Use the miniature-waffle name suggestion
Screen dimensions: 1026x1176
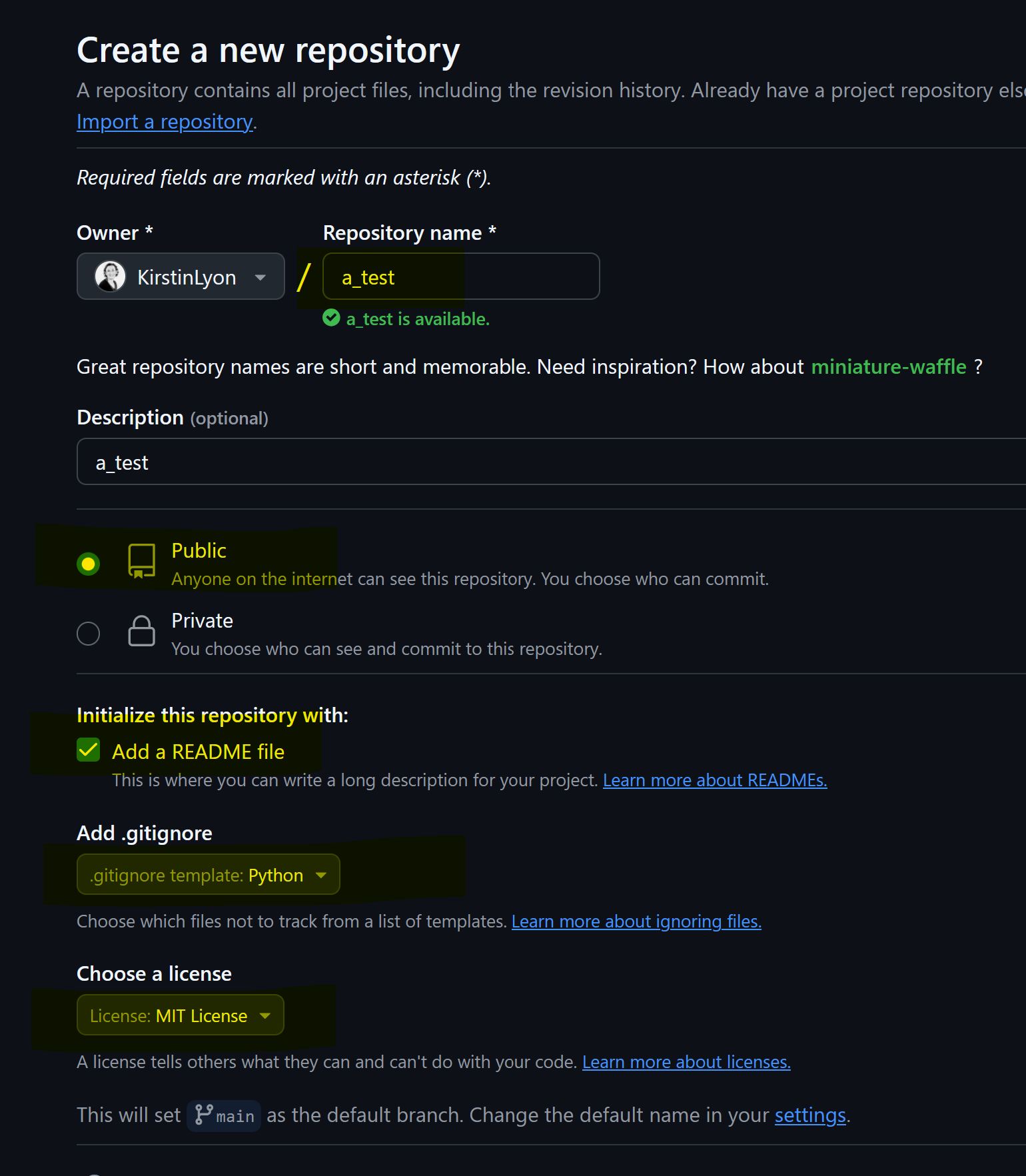pos(889,367)
